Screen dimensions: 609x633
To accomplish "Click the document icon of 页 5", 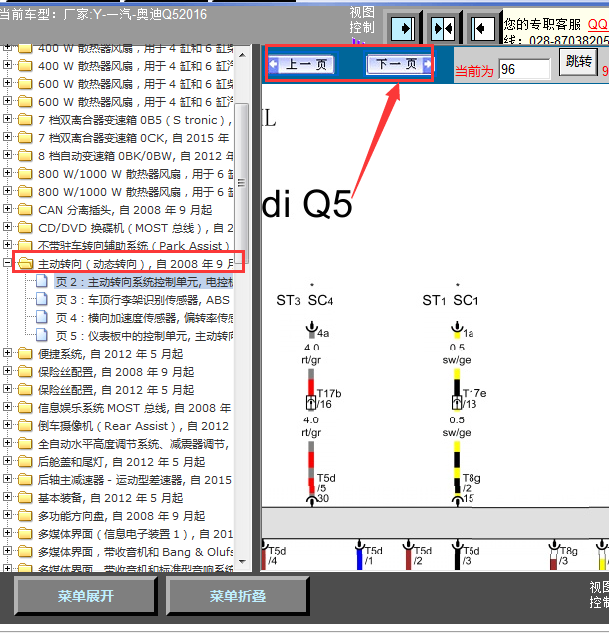I will tap(42, 335).
